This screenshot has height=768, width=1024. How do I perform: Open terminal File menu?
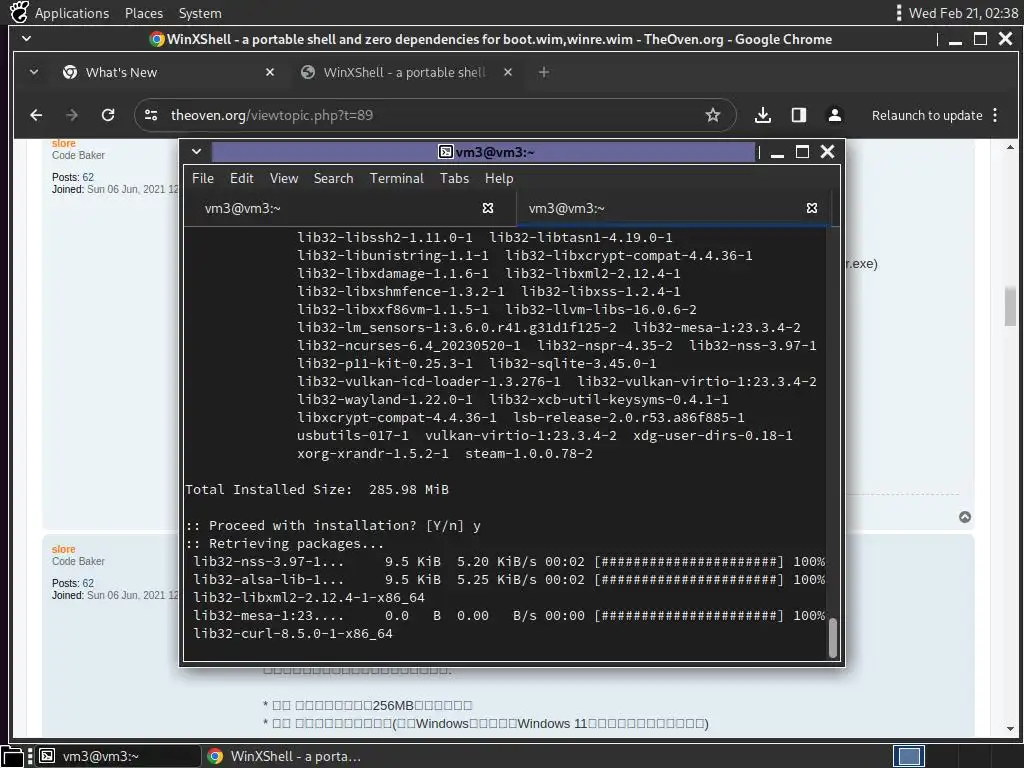click(x=202, y=178)
